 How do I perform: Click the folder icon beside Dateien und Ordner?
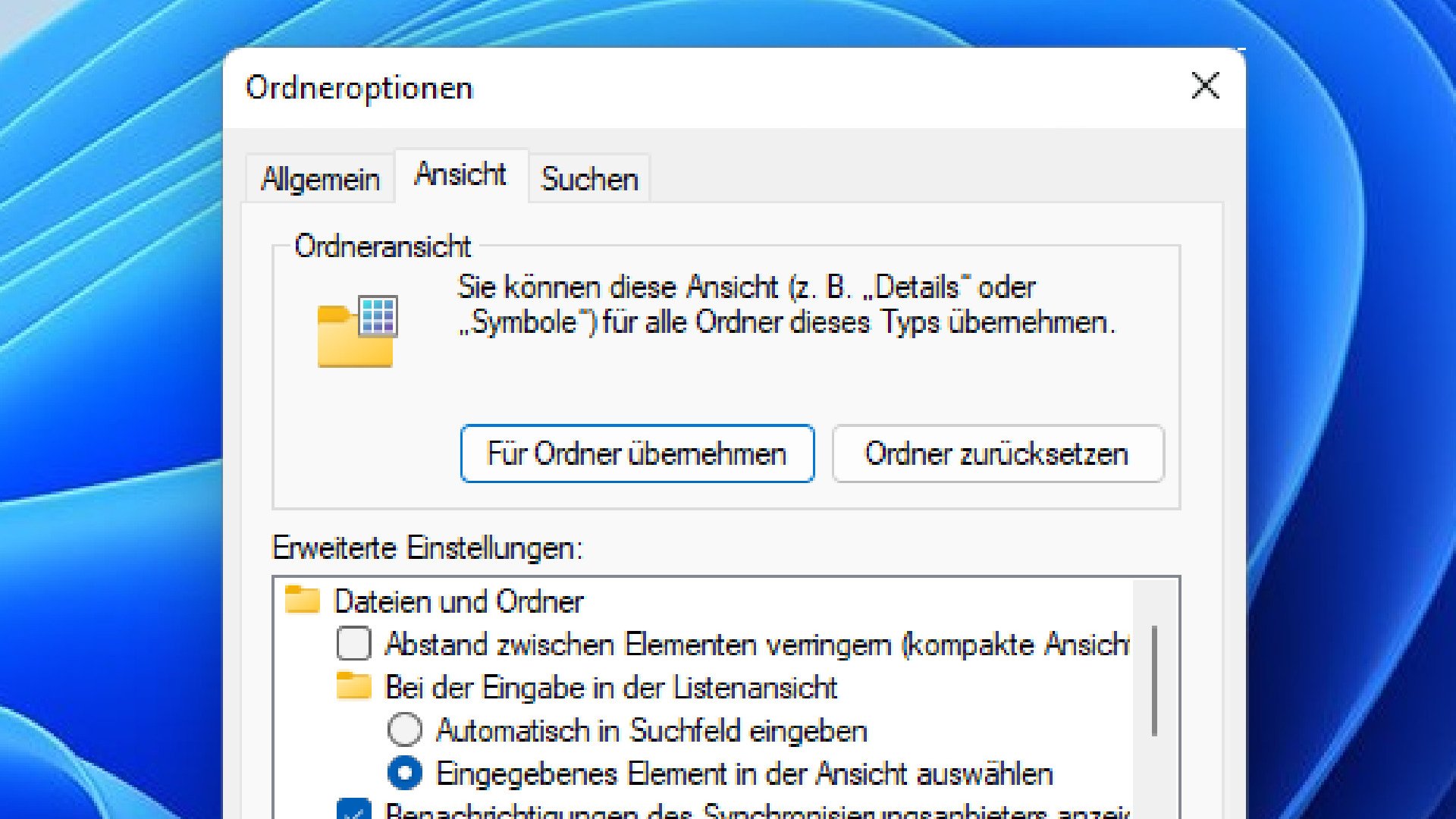coord(303,598)
